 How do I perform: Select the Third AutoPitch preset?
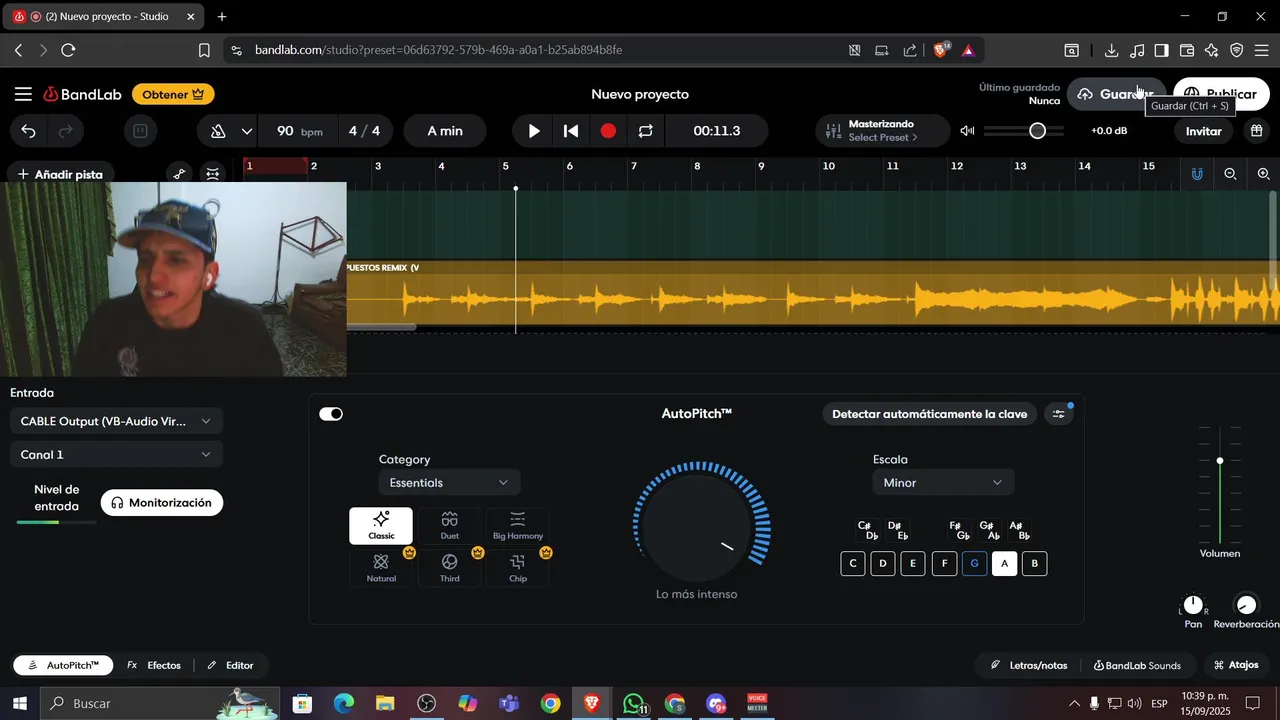[450, 568]
